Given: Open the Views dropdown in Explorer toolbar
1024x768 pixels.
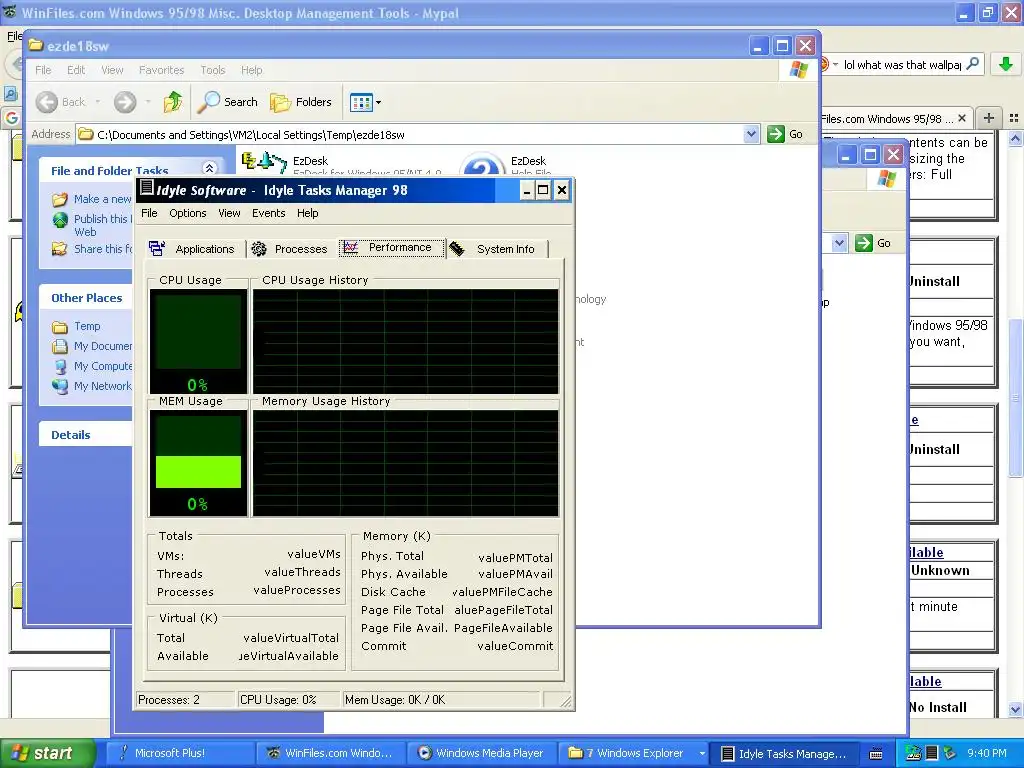Looking at the screenshot, I should (365, 102).
